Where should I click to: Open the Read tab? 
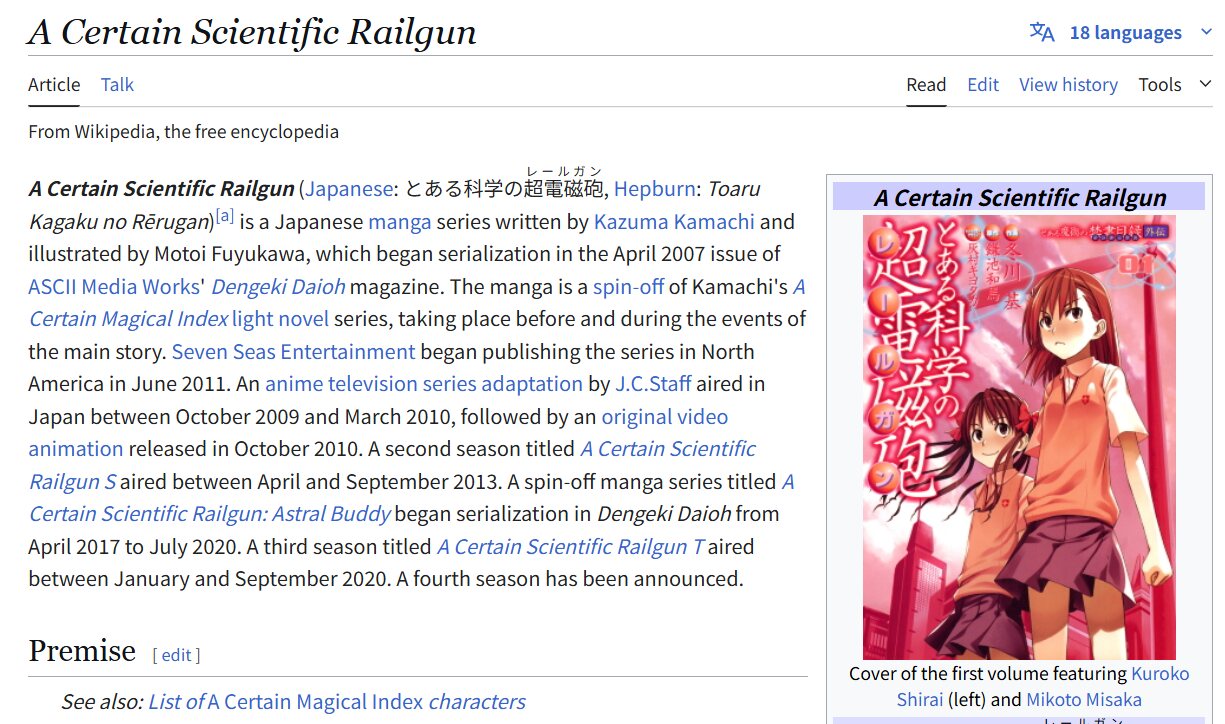[926, 85]
